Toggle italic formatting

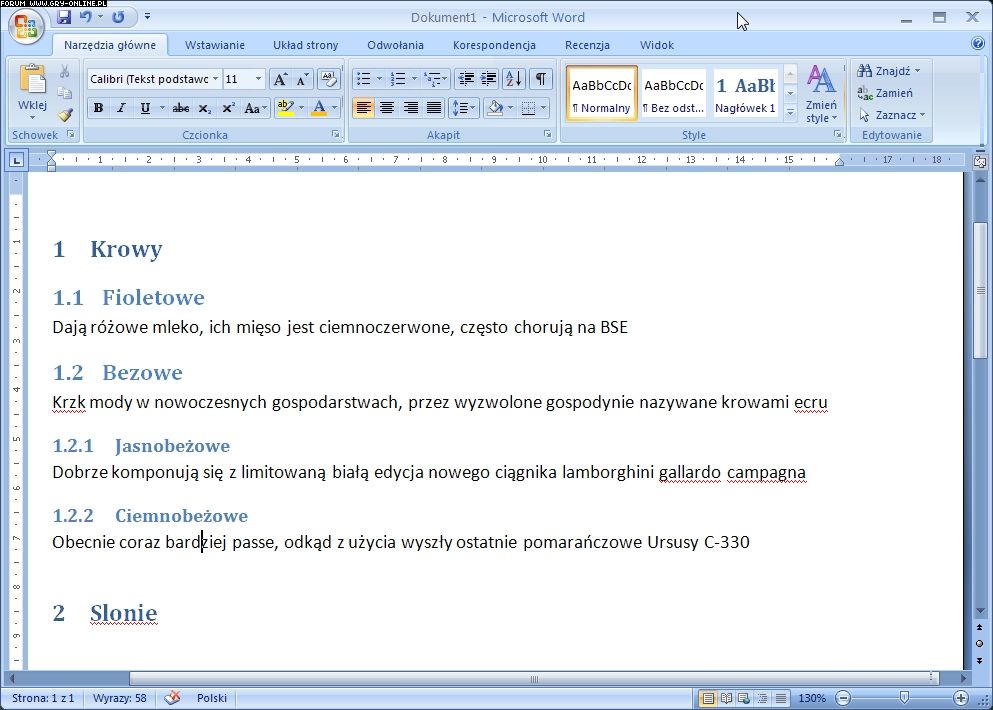[x=121, y=108]
